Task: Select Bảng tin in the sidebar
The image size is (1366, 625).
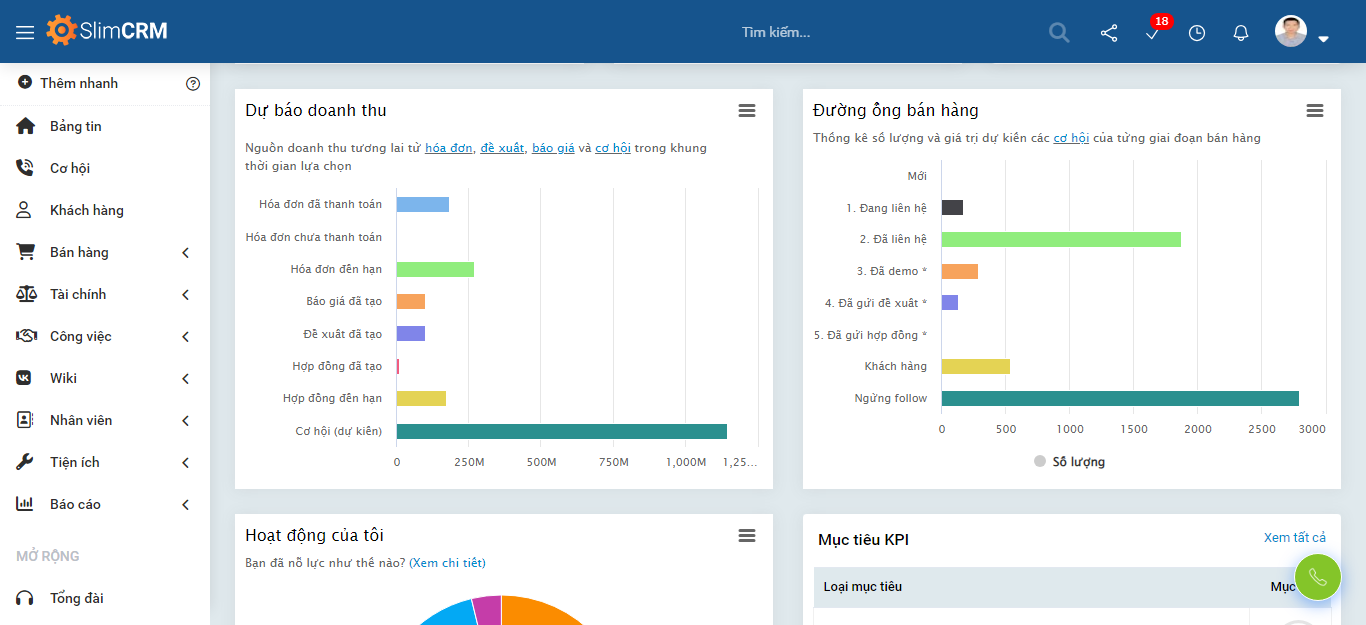Action: pos(77,126)
